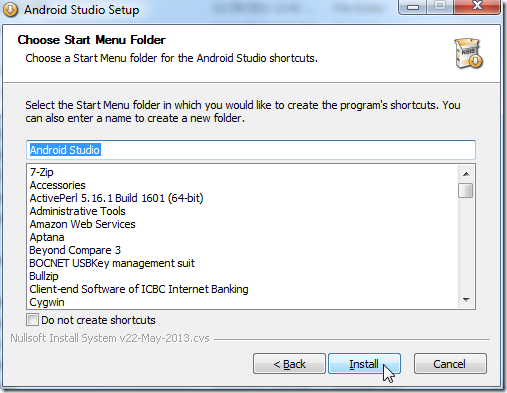Click the NSIS installer box icon
Screen dimensions: 507x393
pos(469,54)
